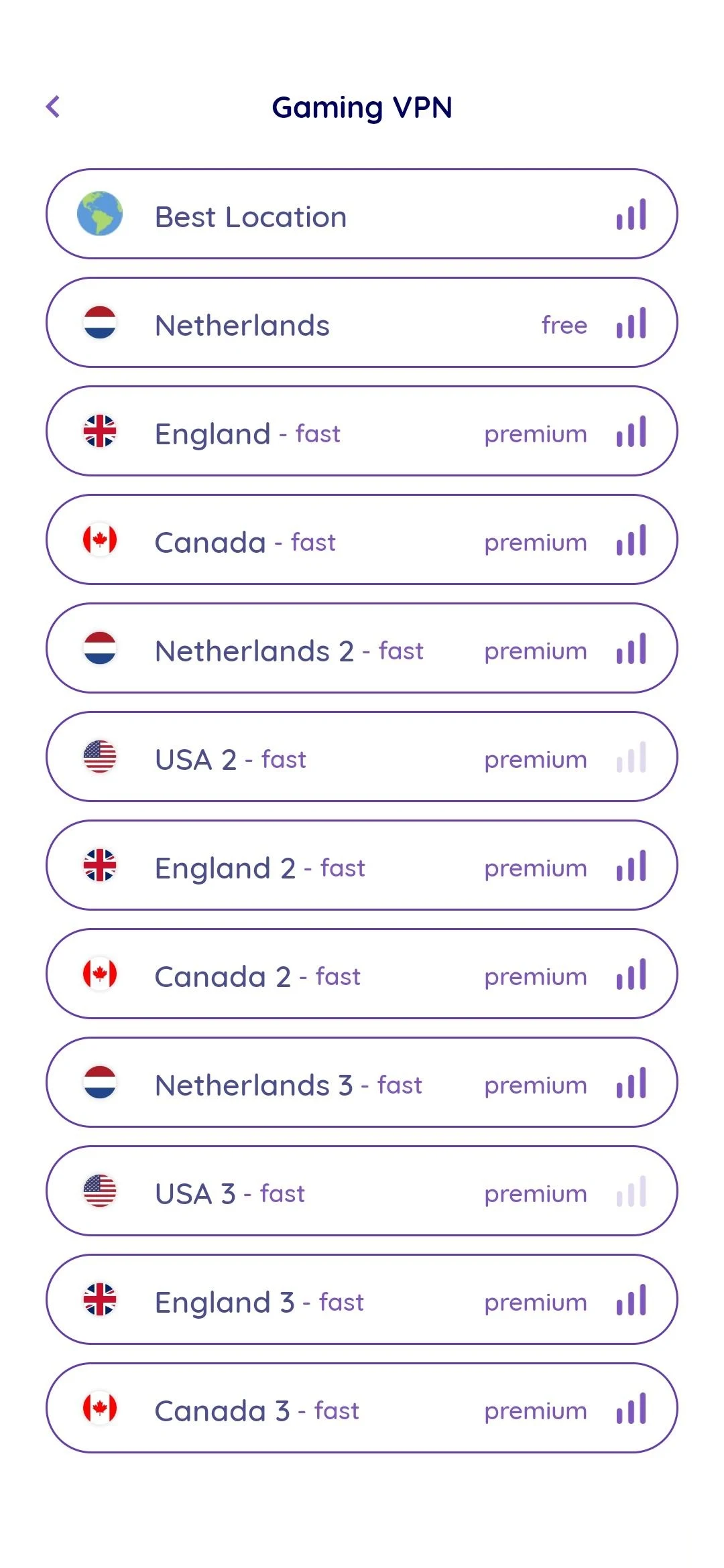Tap the premium label on Canada 3

pos(536,1411)
